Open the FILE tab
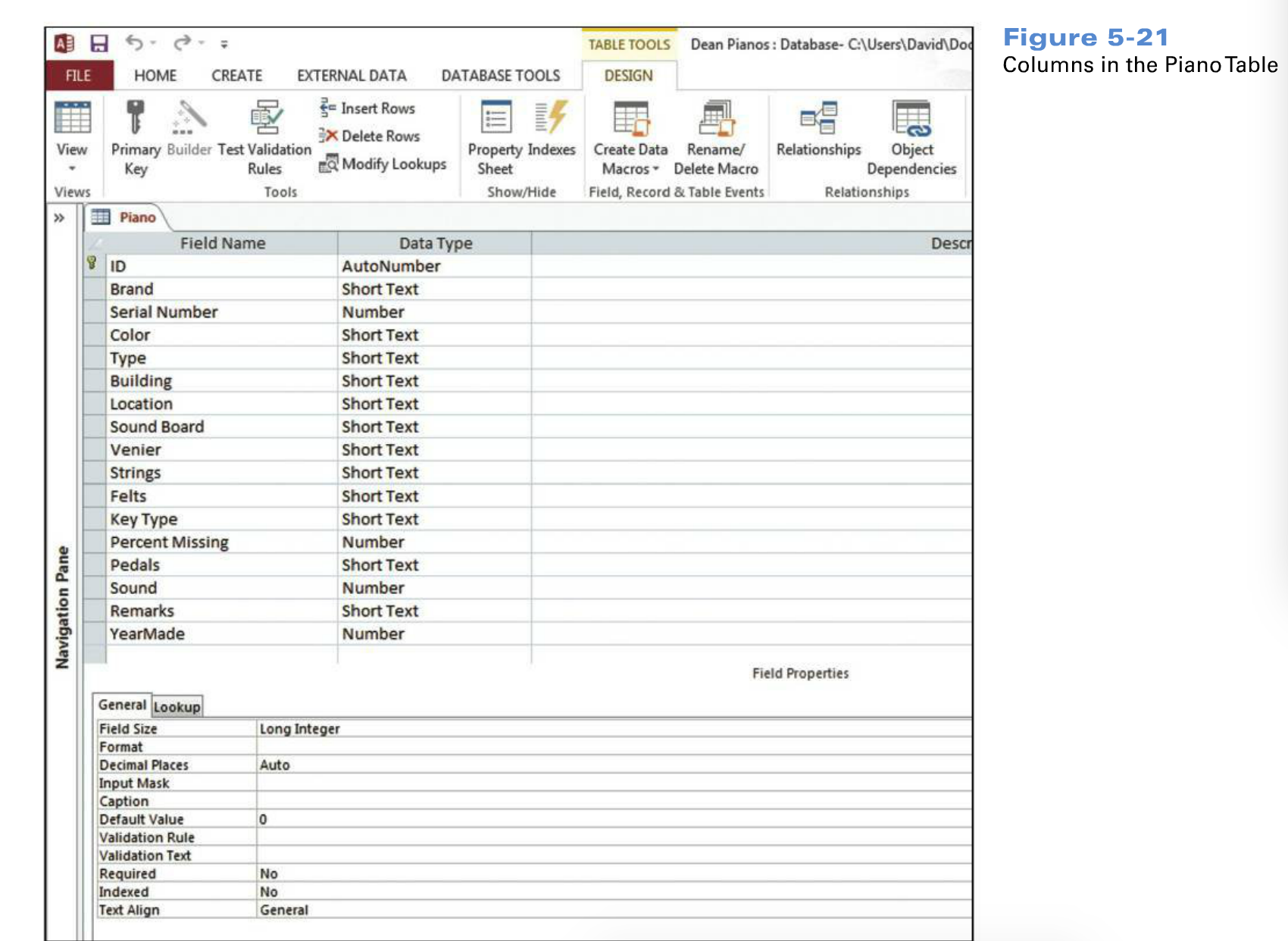Viewport: 1288px width, 941px height. (x=79, y=76)
